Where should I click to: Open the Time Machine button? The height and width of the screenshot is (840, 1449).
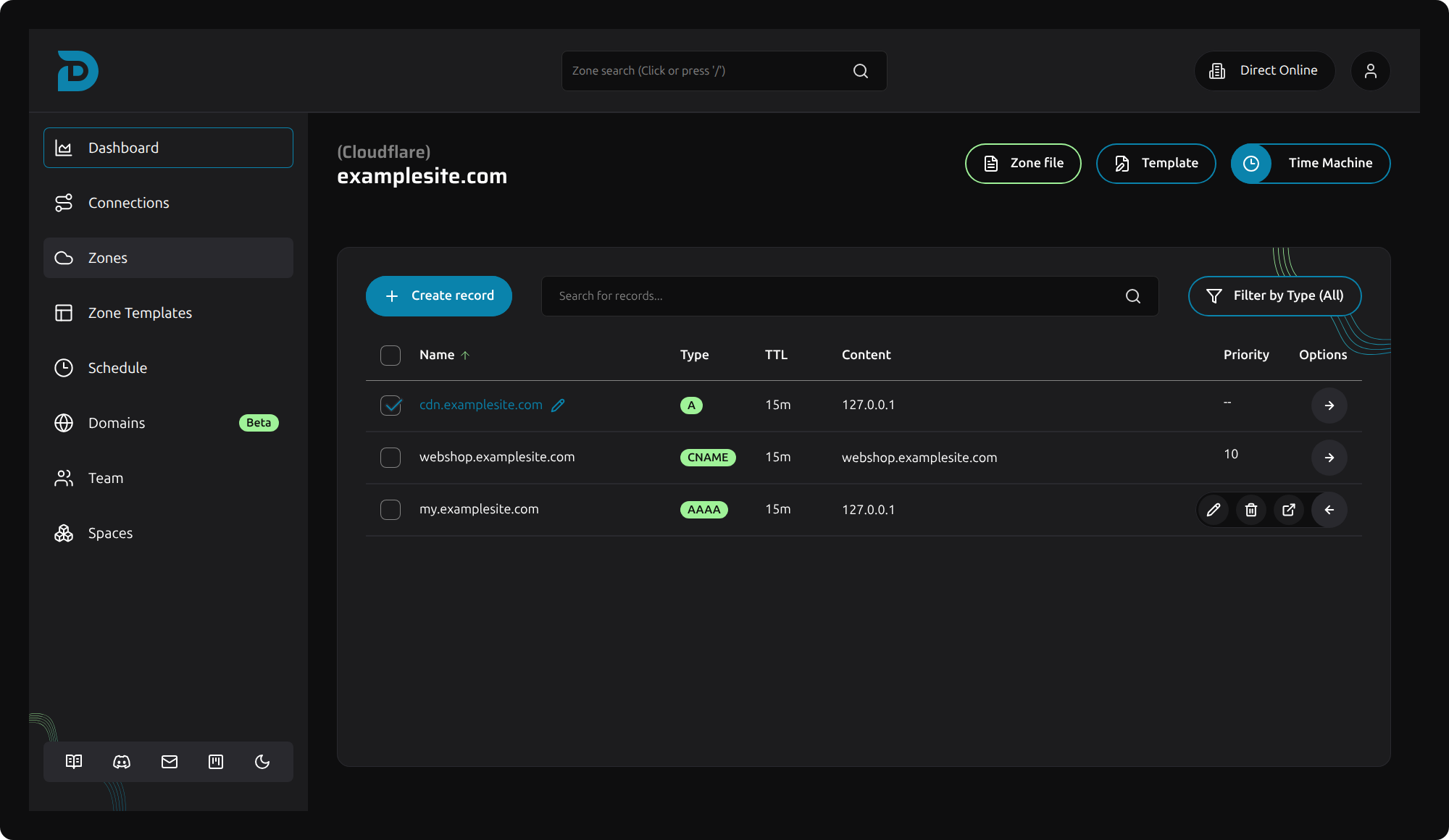(x=1310, y=164)
